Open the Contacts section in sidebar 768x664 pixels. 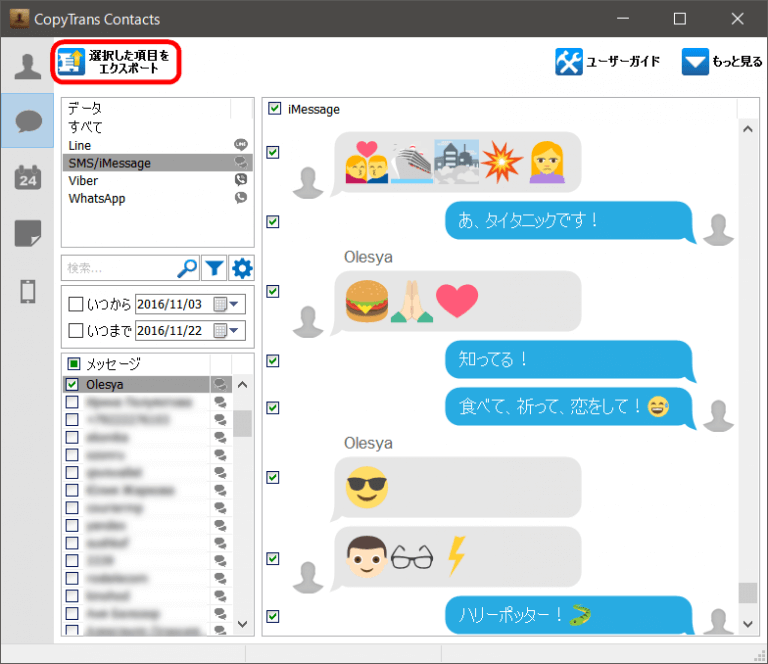pyautogui.click(x=27, y=66)
